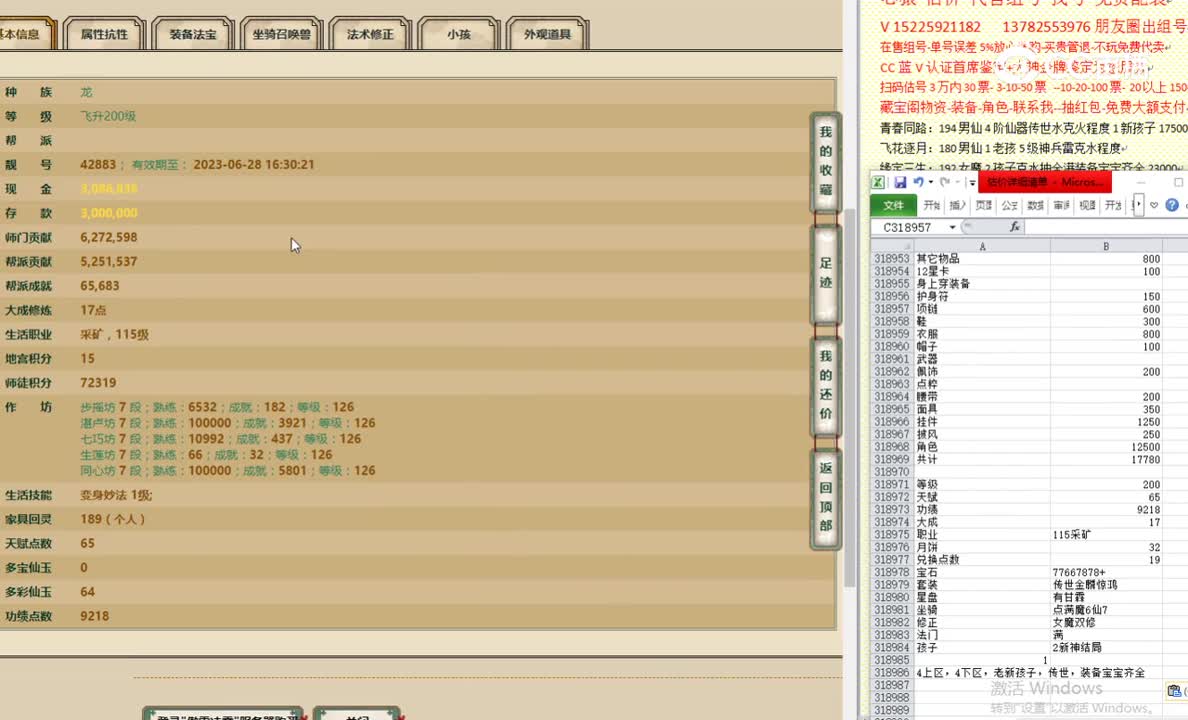The image size is (1188, 720).
Task: Click the Excel save icon
Action: [x=900, y=182]
